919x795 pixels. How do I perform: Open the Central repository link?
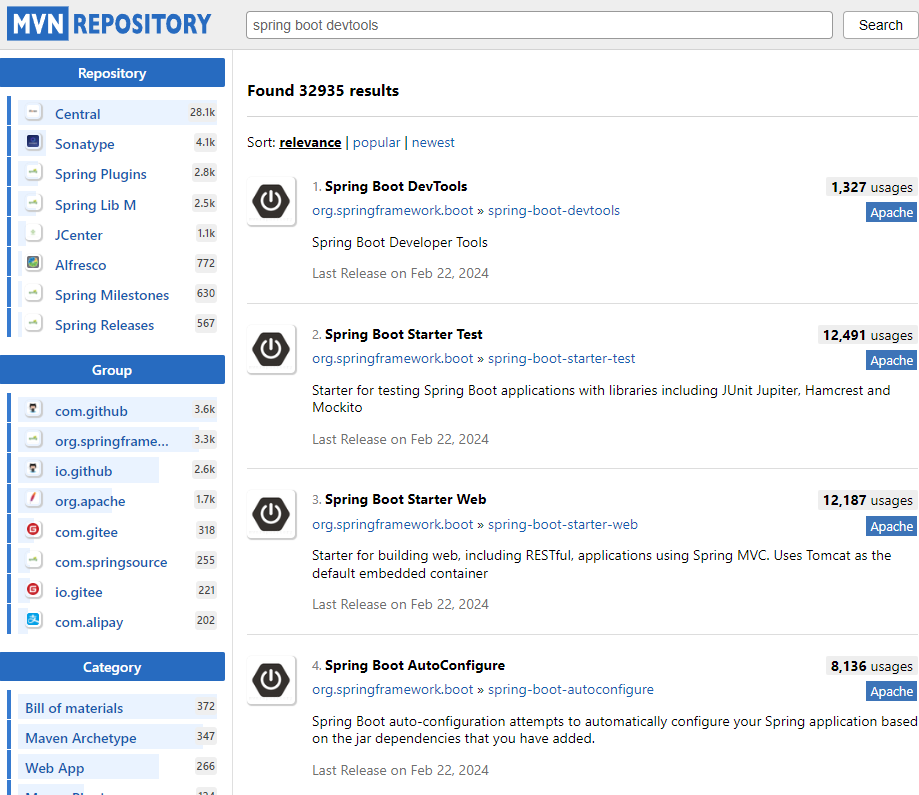(x=77, y=114)
